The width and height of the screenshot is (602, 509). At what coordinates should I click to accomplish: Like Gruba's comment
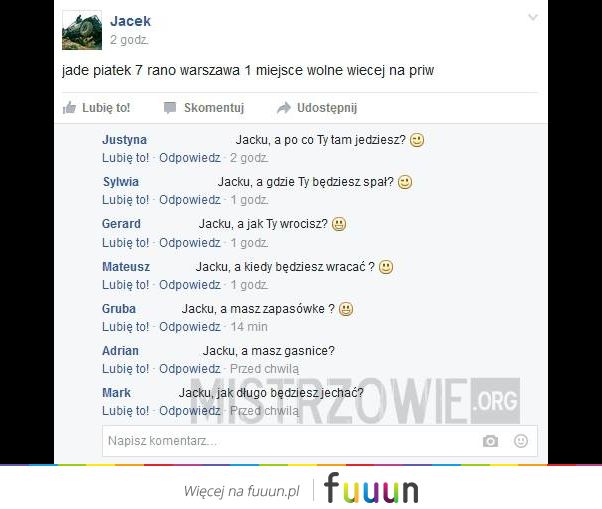pyautogui.click(x=125, y=327)
